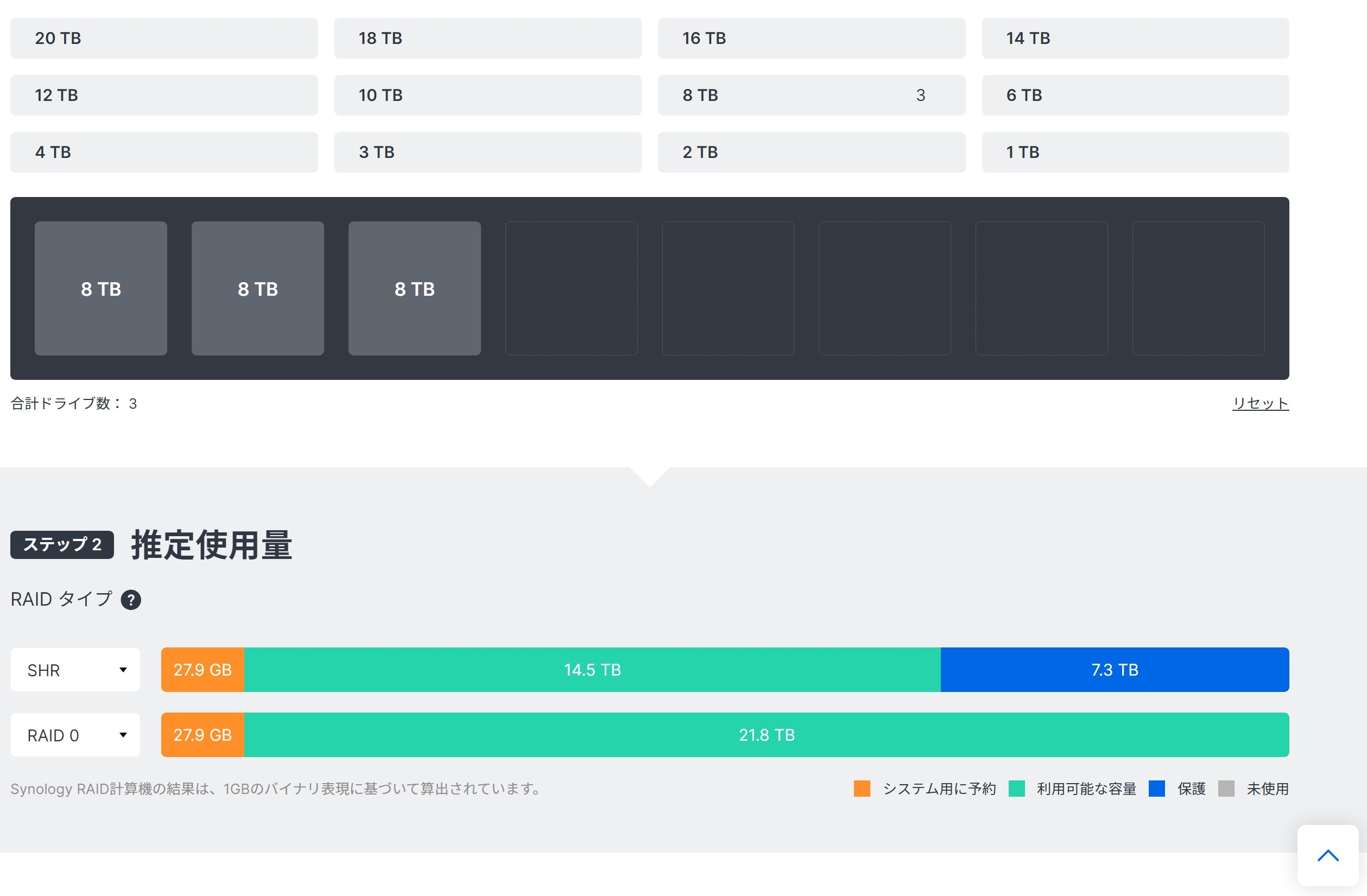Image resolution: width=1367 pixels, height=896 pixels.
Task: Open the RAID 0 type dropdown
Action: coord(75,735)
